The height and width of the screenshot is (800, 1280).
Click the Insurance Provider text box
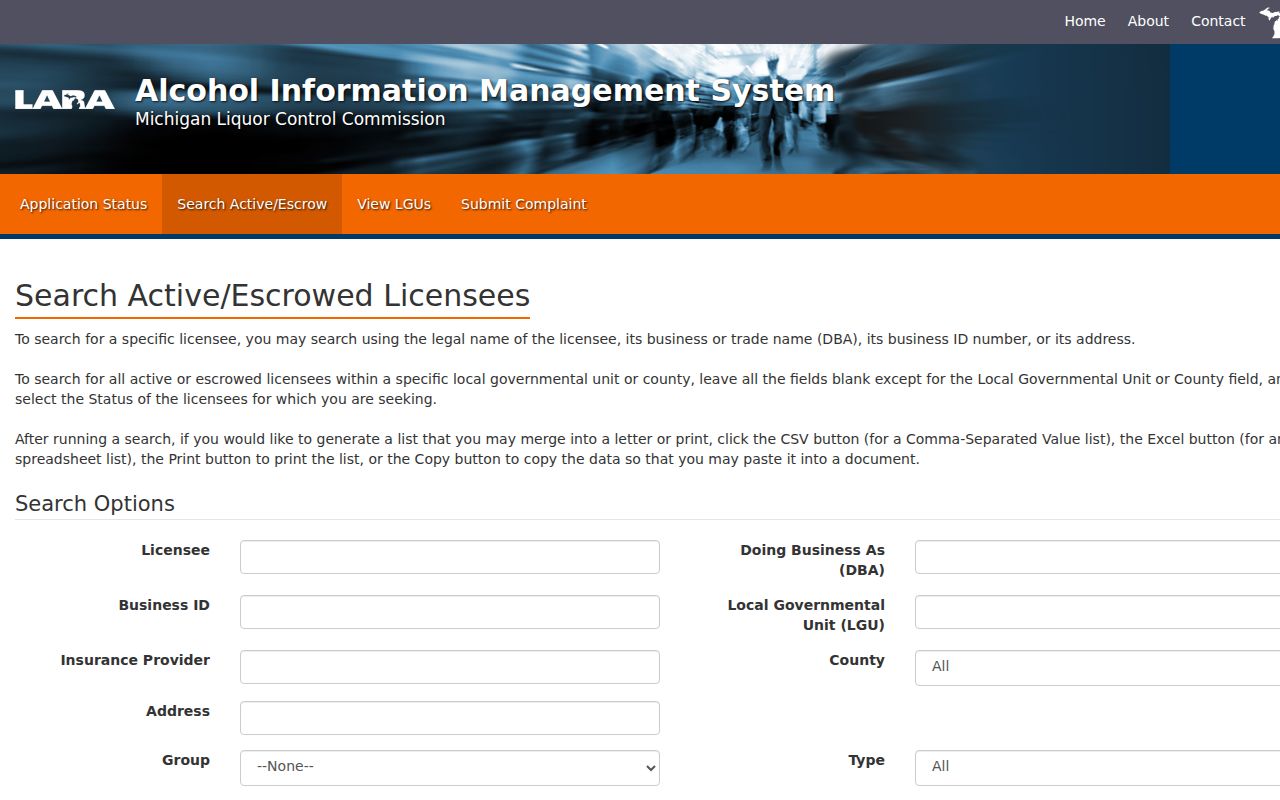click(x=450, y=667)
